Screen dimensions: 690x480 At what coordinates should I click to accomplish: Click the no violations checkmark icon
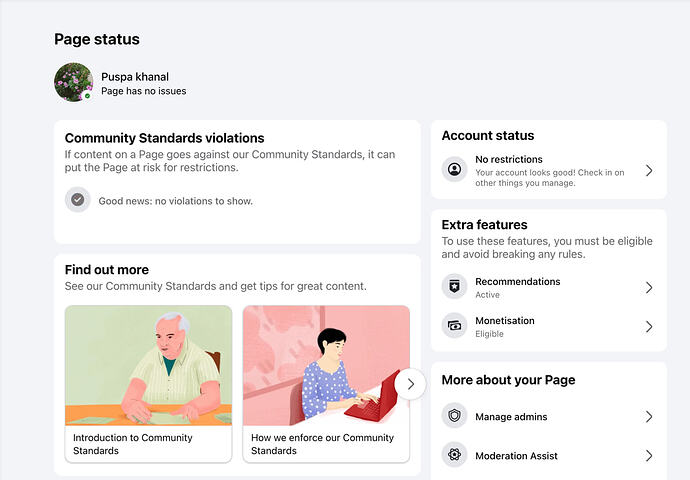click(x=77, y=200)
